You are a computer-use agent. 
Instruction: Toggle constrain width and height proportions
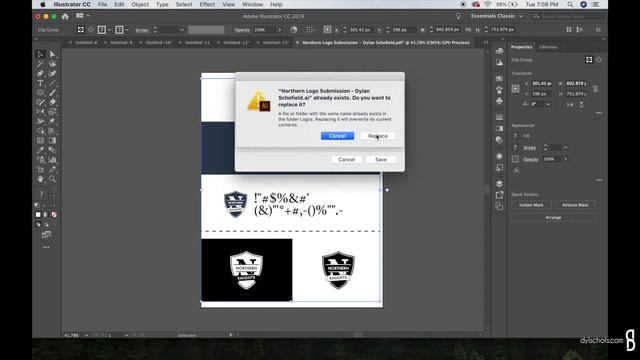point(596,89)
